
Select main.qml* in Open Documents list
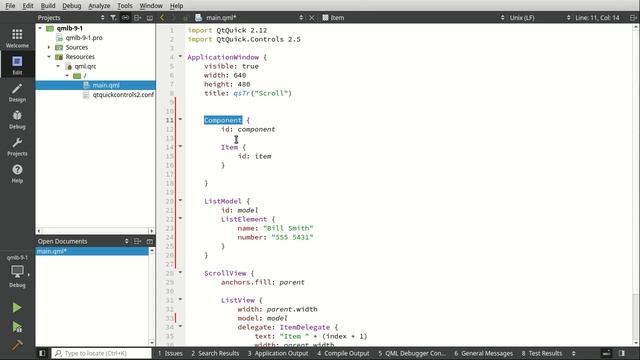point(92,251)
